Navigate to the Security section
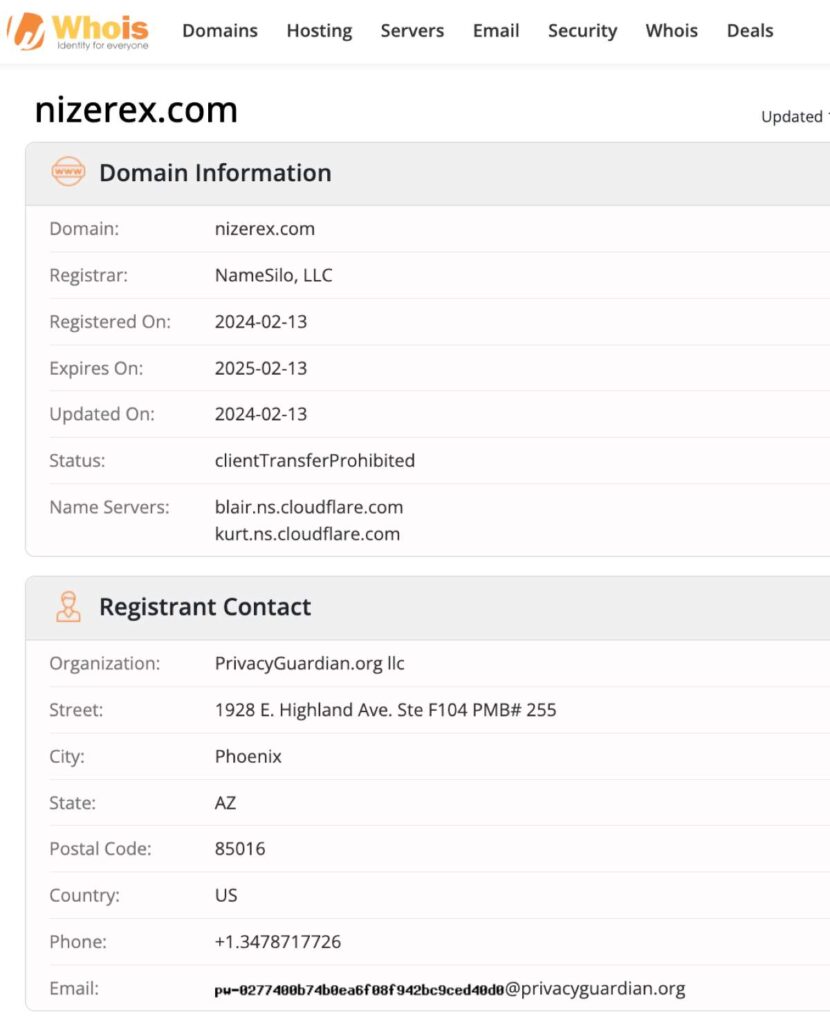 tap(582, 31)
